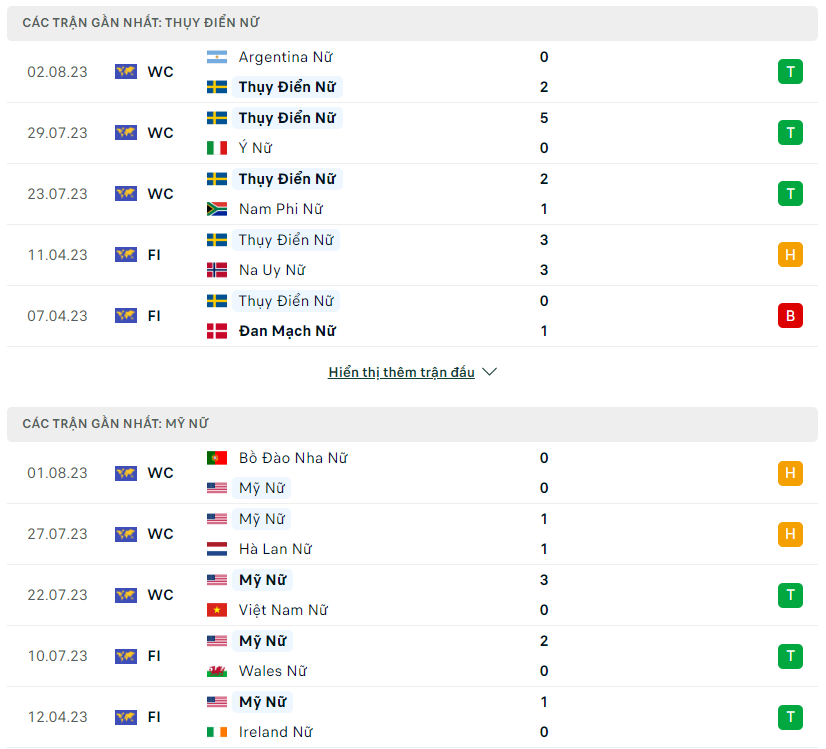Click the Argentina flag icon
The height and width of the screenshot is (749, 826).
pyautogui.click(x=216, y=57)
